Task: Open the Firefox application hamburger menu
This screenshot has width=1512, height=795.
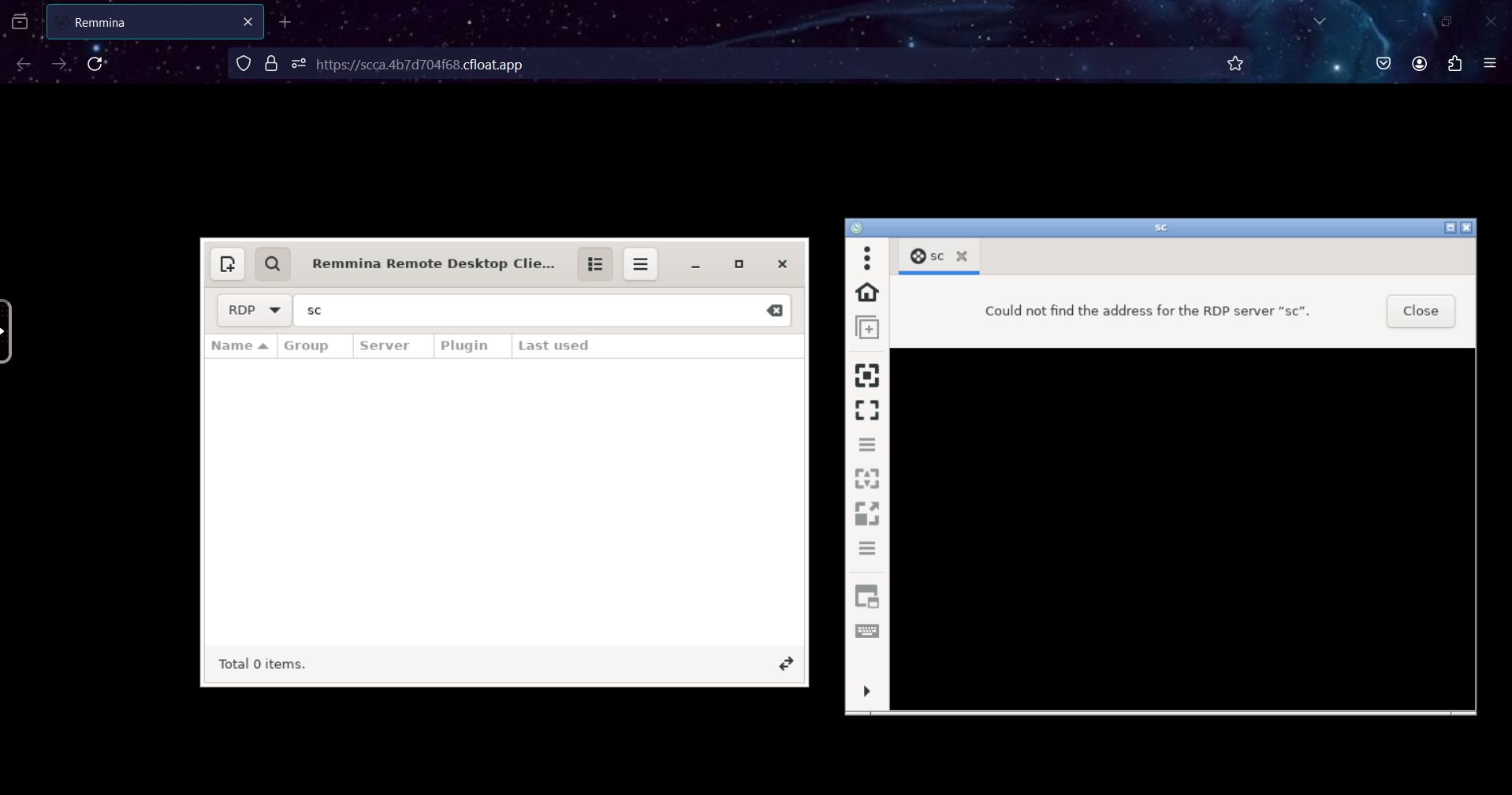Action: click(x=1490, y=64)
